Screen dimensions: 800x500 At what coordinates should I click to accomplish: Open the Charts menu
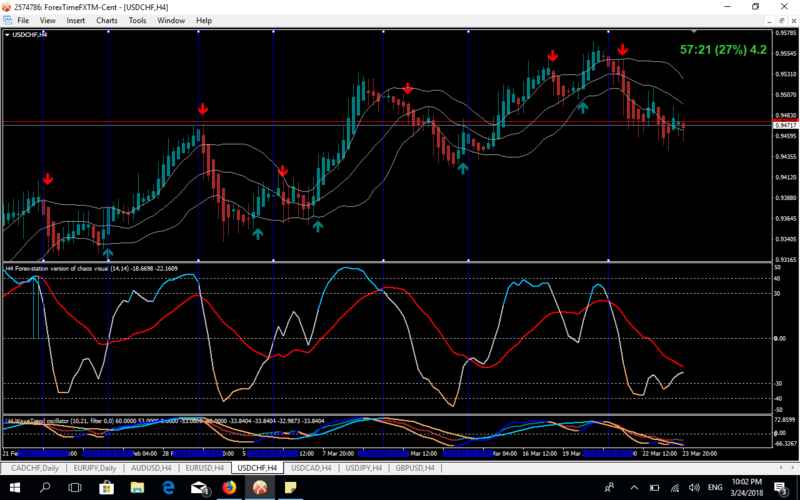coord(106,20)
